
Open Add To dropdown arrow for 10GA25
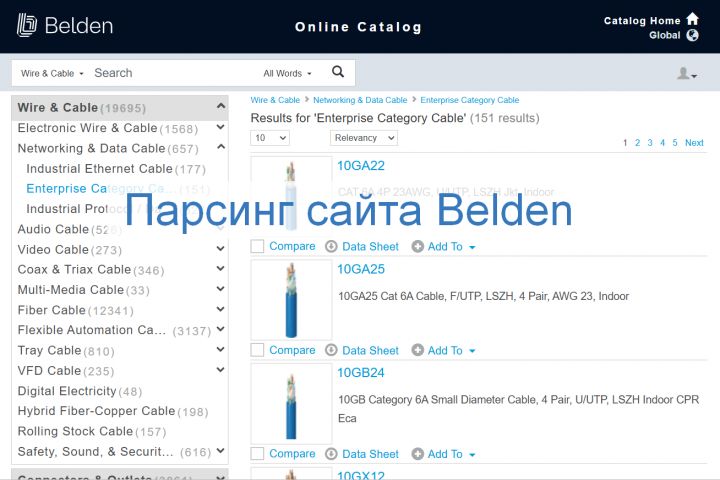coord(472,351)
